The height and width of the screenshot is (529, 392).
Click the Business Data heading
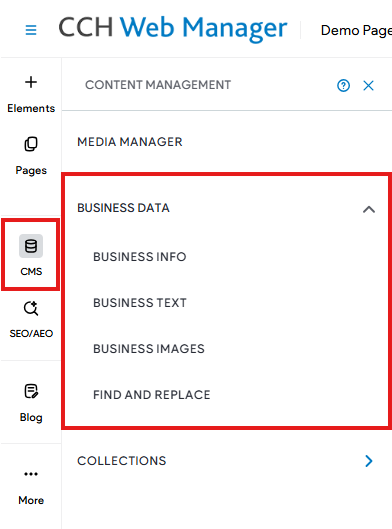click(x=123, y=208)
